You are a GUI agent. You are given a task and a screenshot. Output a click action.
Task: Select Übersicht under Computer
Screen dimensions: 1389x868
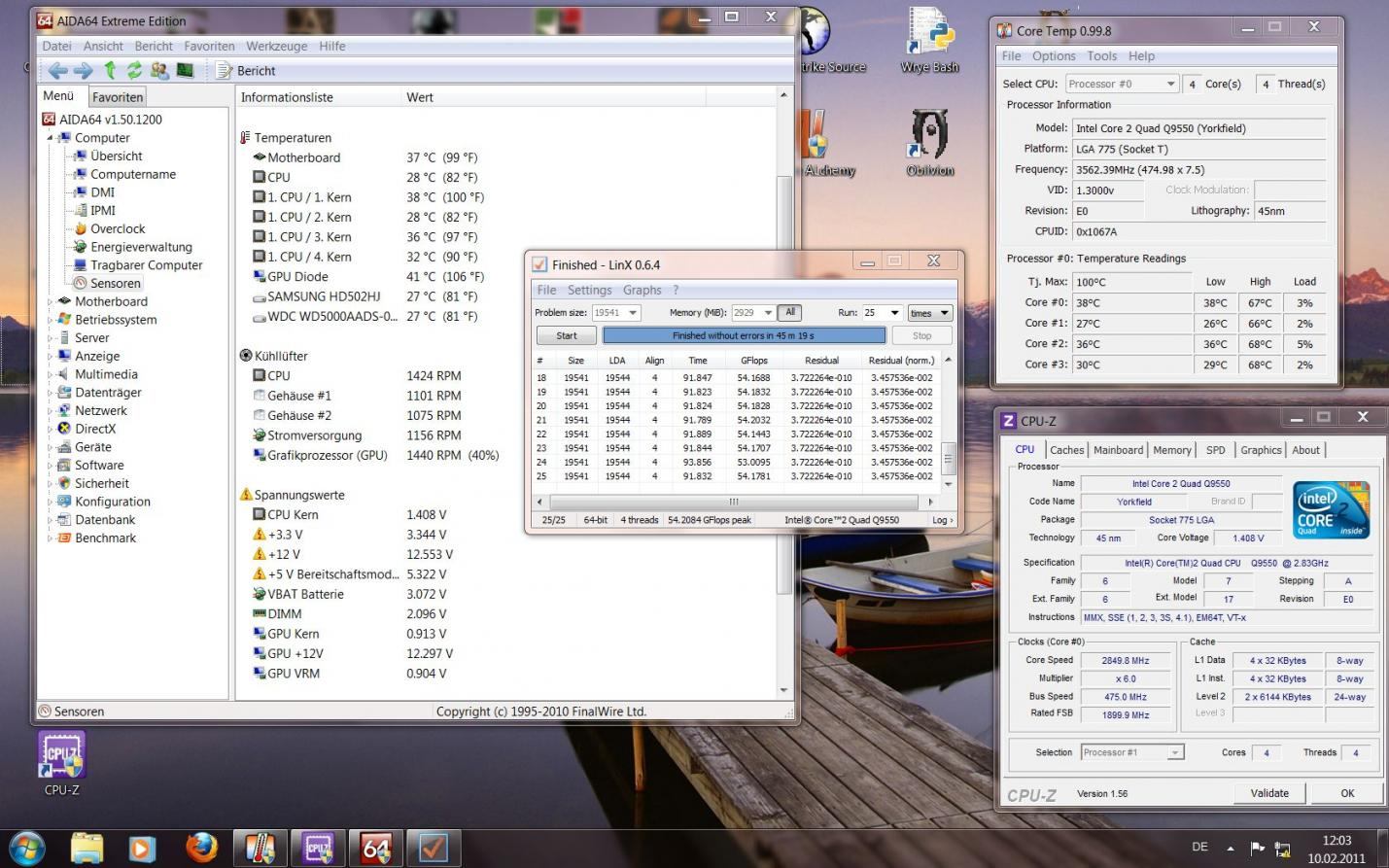click(109, 156)
